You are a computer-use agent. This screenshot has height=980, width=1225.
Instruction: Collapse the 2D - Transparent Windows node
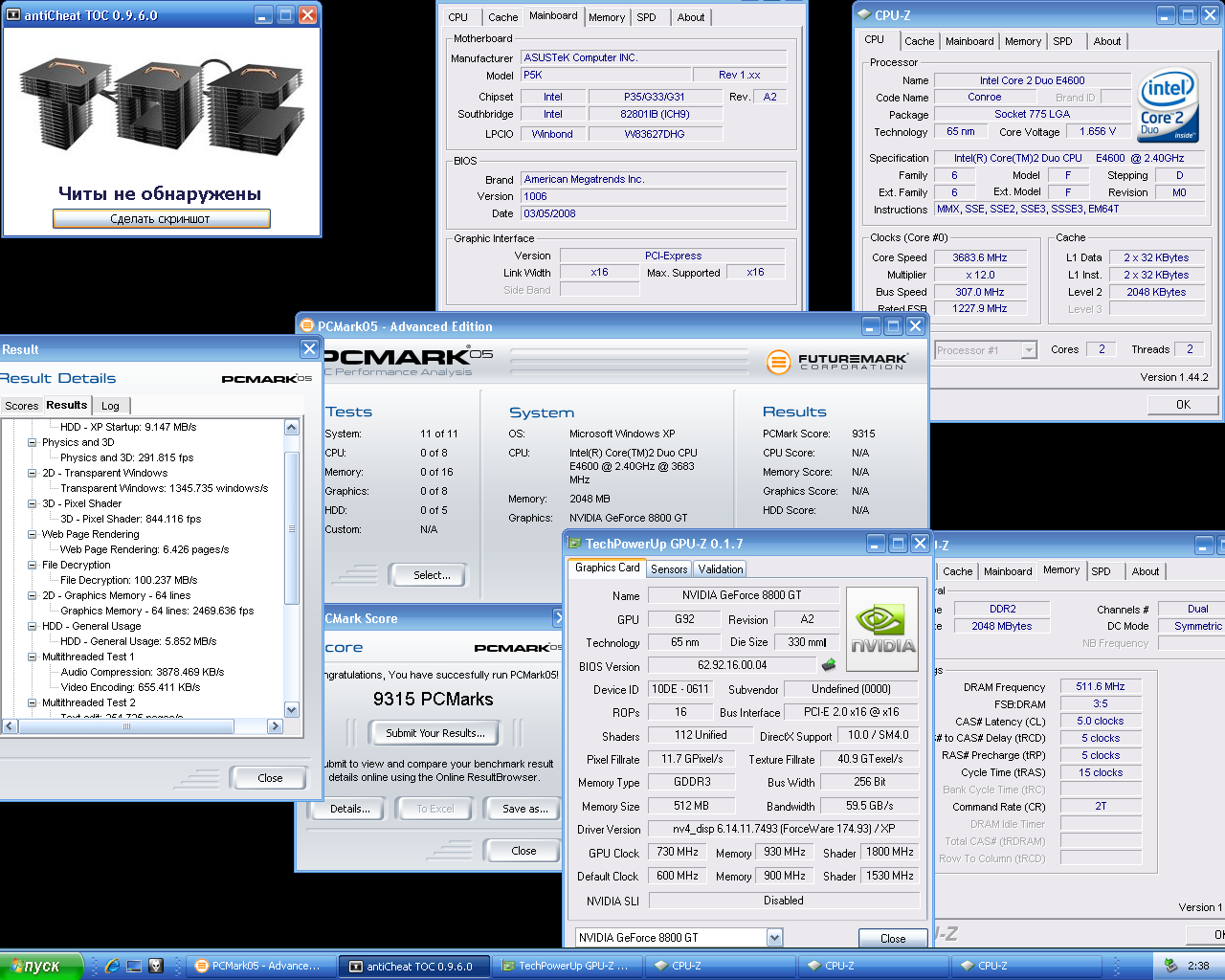coord(33,473)
